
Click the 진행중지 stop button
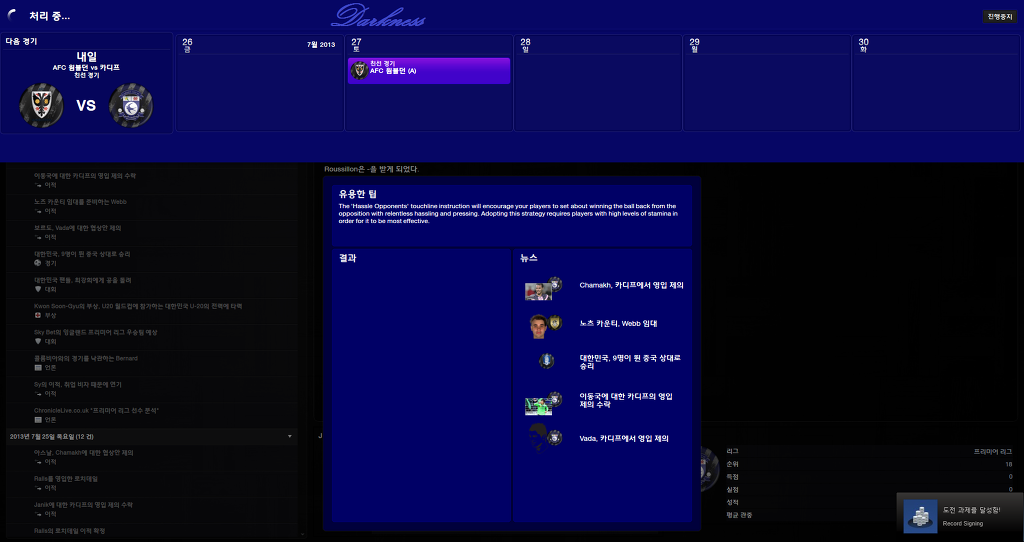click(999, 17)
